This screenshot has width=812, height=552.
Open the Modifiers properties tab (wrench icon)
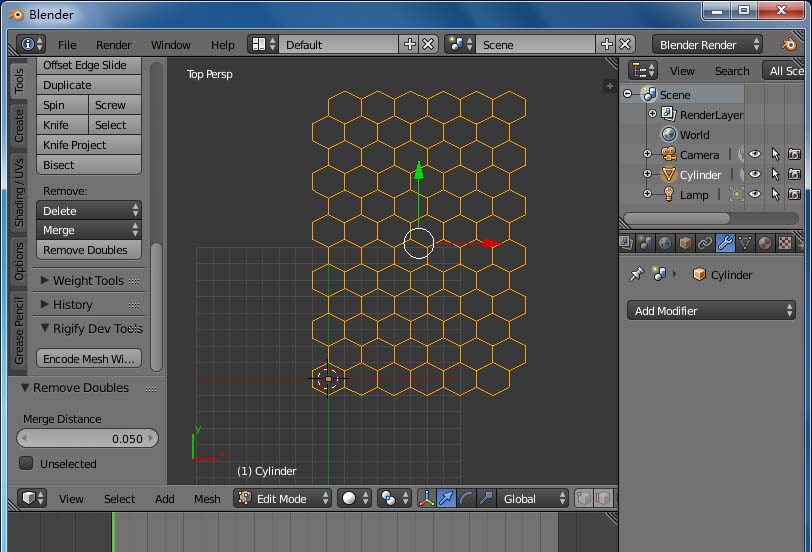[x=726, y=243]
